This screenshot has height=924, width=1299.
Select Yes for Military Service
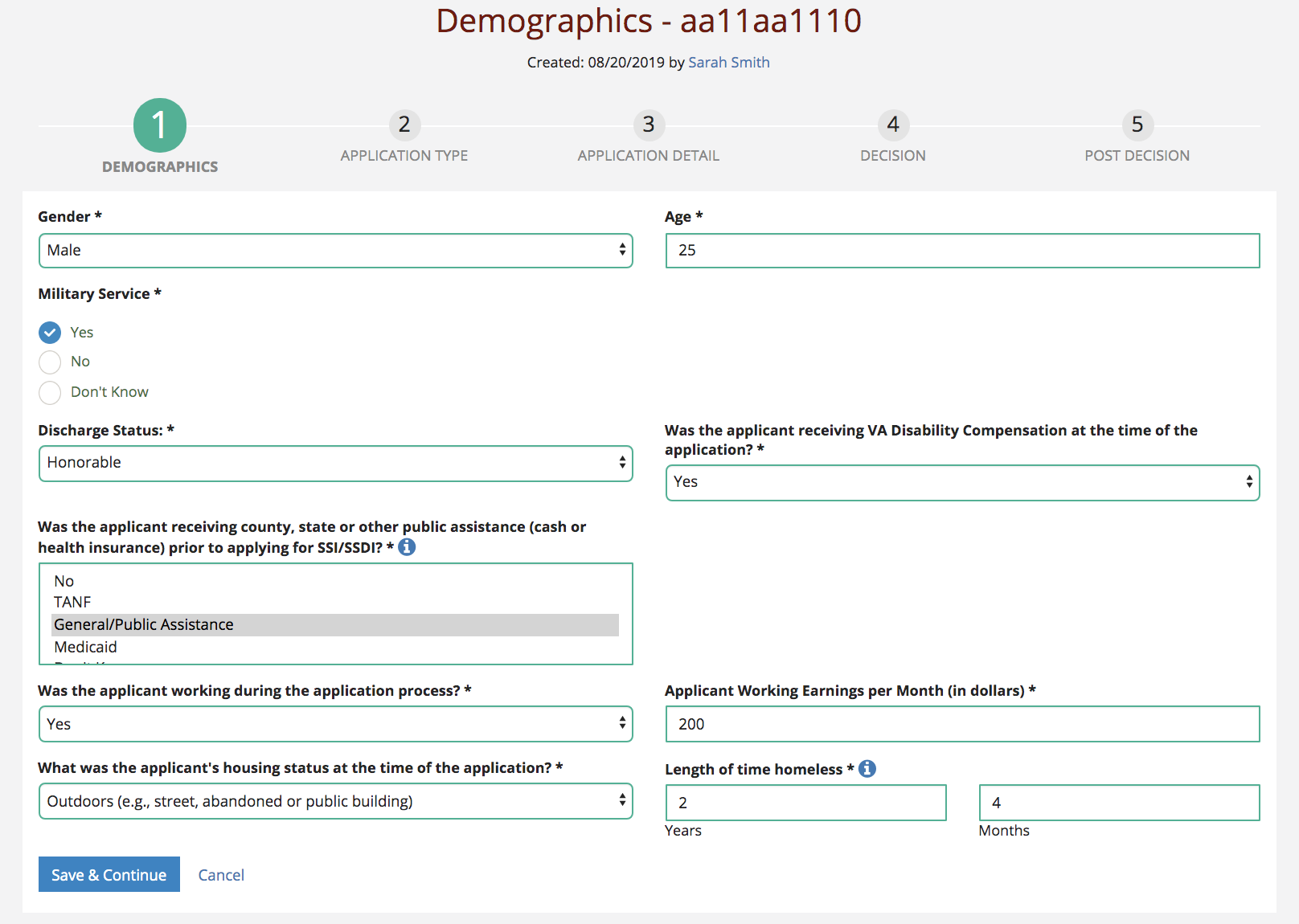coord(50,333)
